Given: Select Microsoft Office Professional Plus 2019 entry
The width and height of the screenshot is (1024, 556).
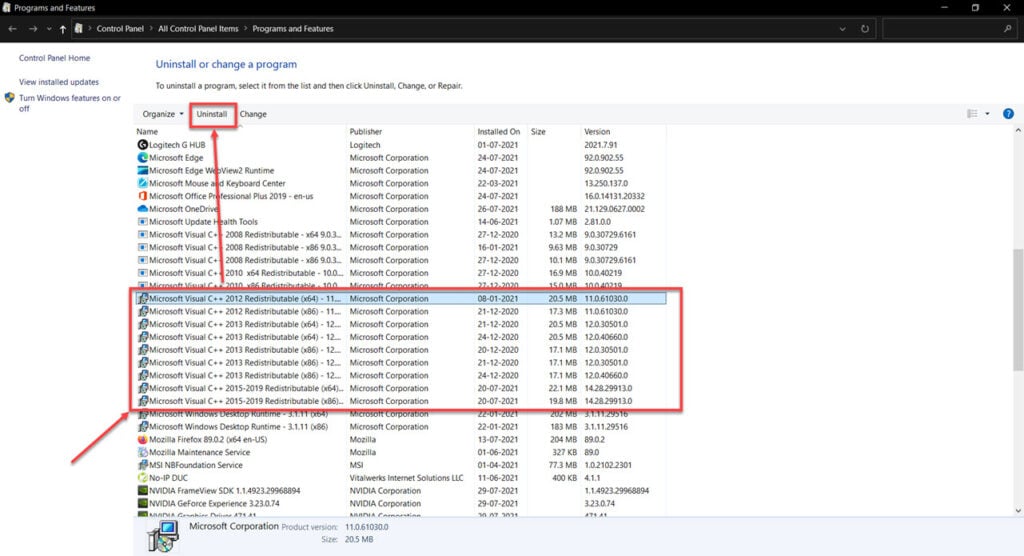Looking at the screenshot, I should click(231, 196).
